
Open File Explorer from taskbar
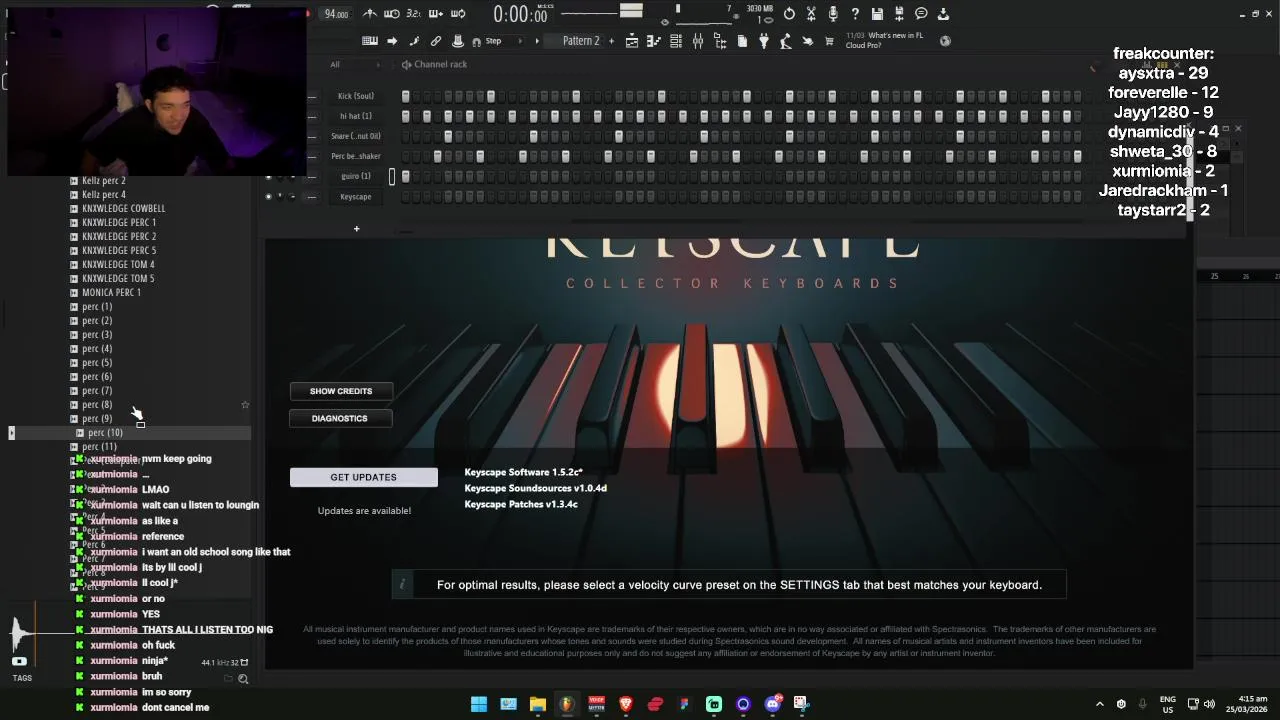537,704
